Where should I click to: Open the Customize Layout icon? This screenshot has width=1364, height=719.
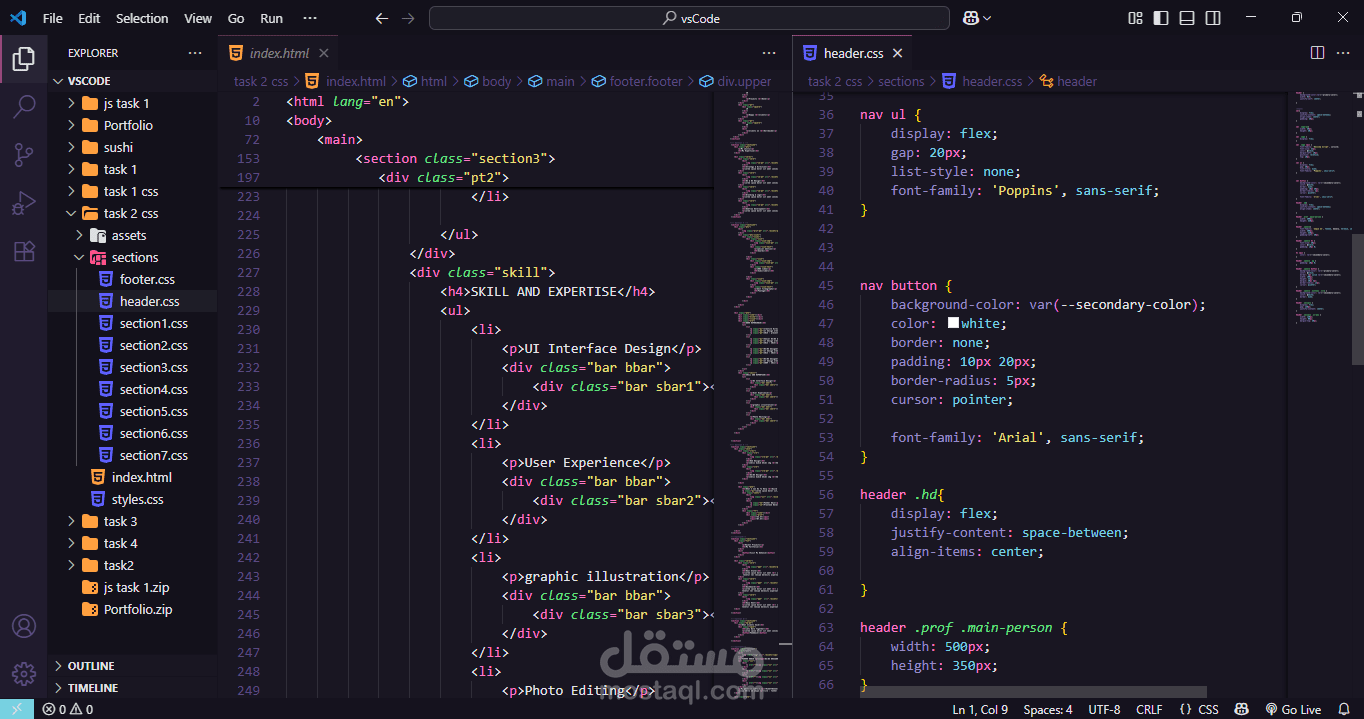click(x=1135, y=18)
